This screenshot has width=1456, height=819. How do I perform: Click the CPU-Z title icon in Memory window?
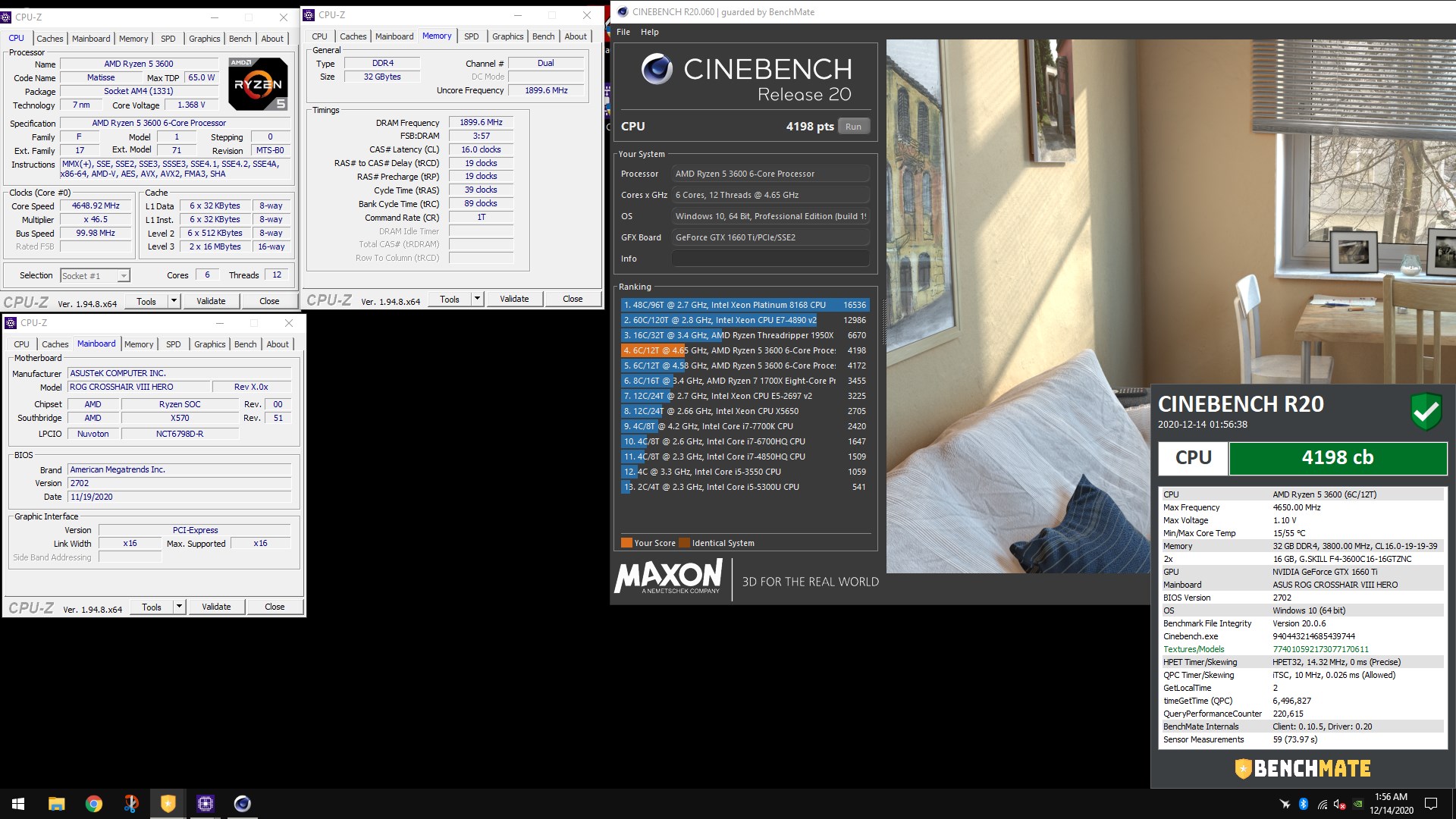tap(309, 14)
